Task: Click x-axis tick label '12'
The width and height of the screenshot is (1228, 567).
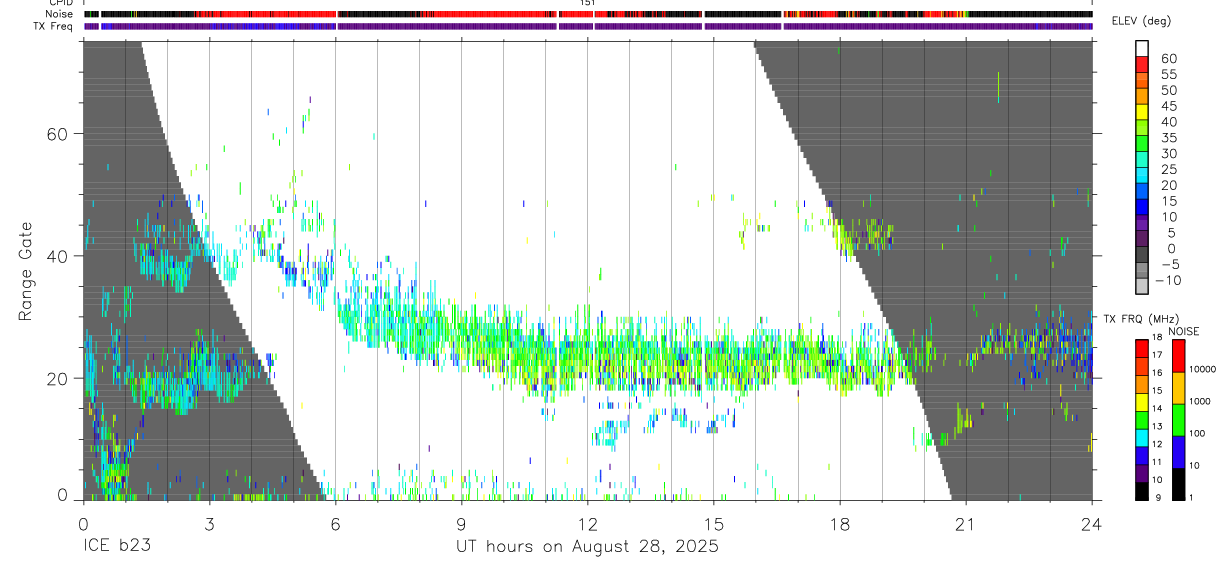Action: [588, 522]
